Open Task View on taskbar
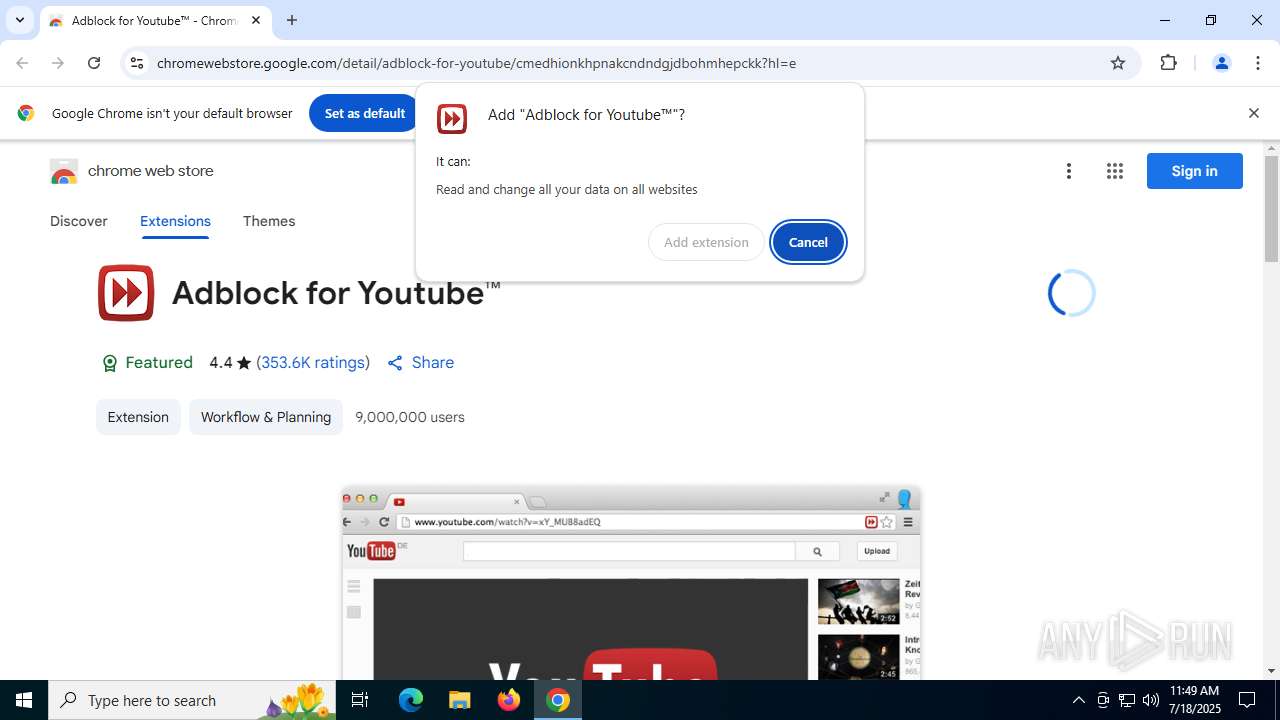The height and width of the screenshot is (720, 1280). tap(360, 700)
